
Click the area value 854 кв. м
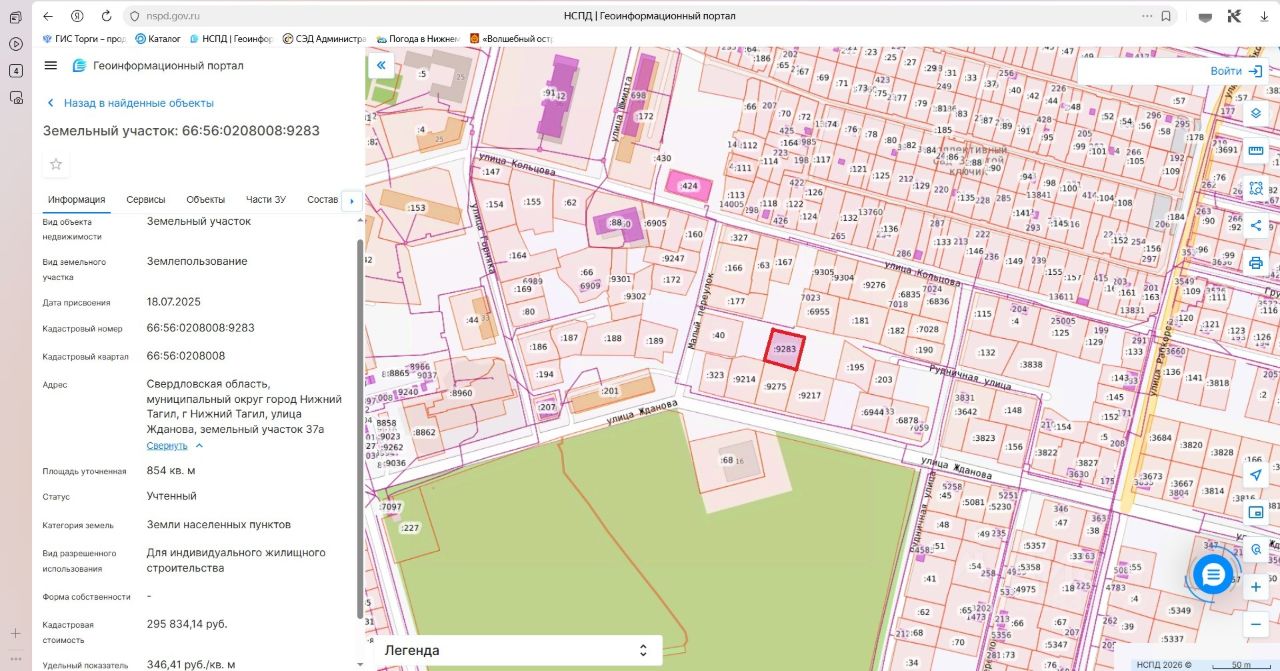pos(171,470)
